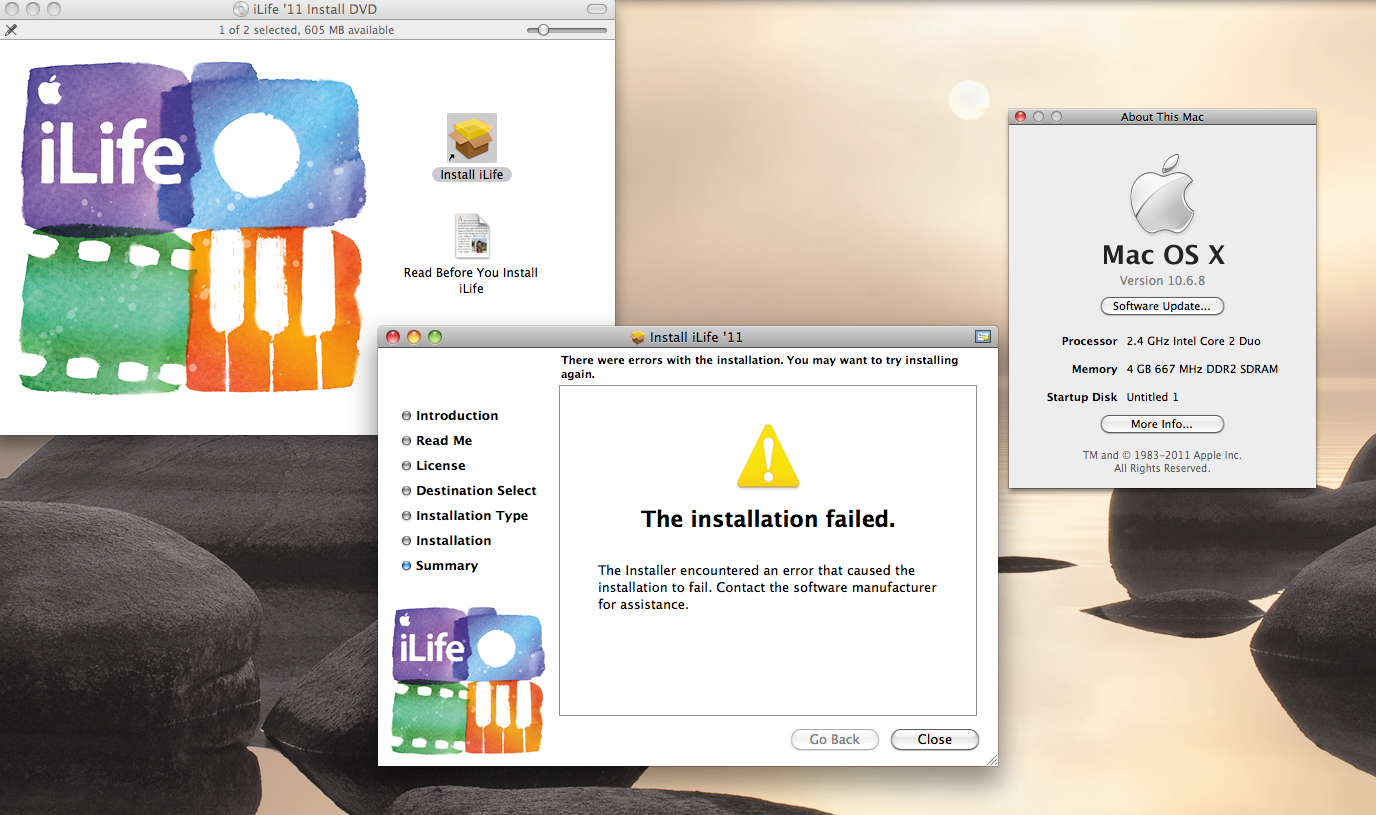Click the Apple logo in About This Mac
The image size is (1376, 815).
coord(1162,196)
